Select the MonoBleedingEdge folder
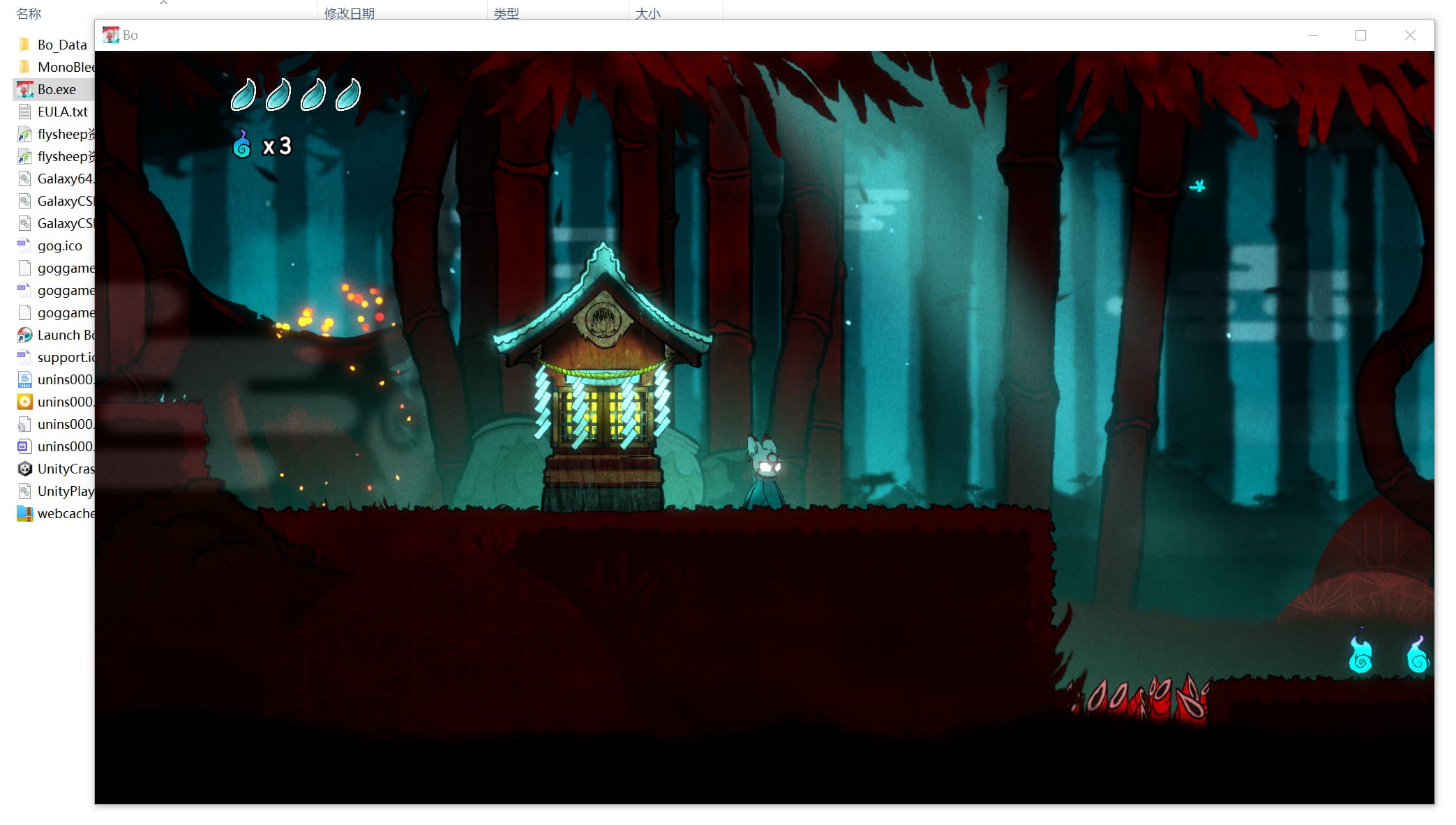The height and width of the screenshot is (825, 1456). 64,67
